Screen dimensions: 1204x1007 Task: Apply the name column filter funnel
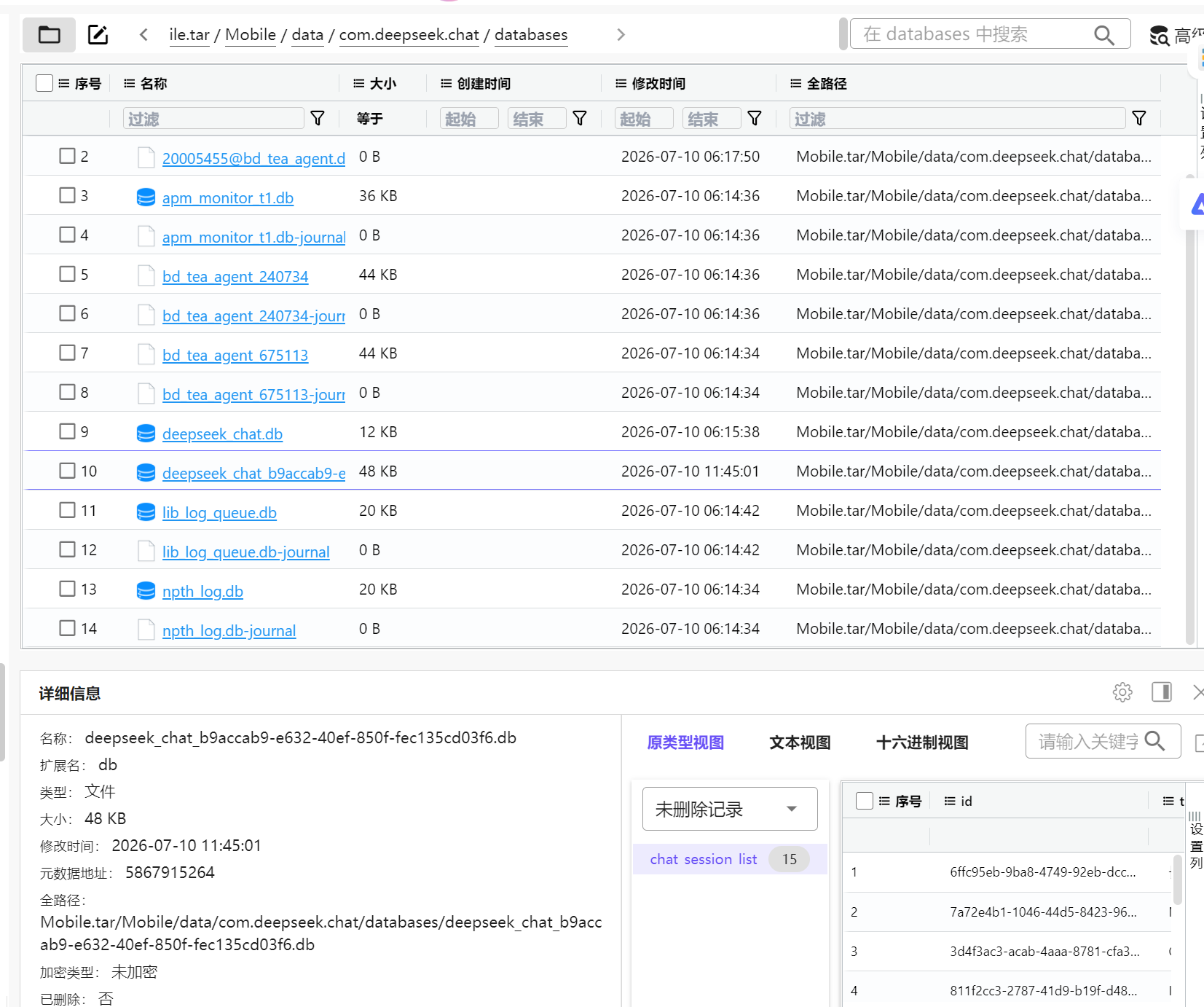[x=318, y=118]
